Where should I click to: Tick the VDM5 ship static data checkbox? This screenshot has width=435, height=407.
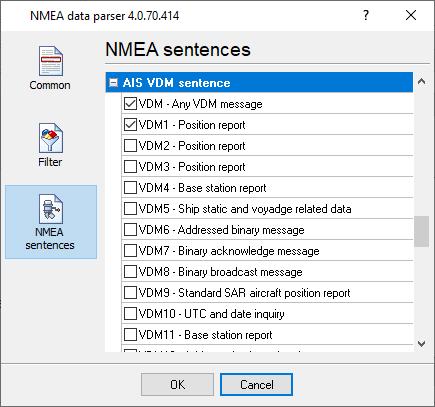pos(130,209)
